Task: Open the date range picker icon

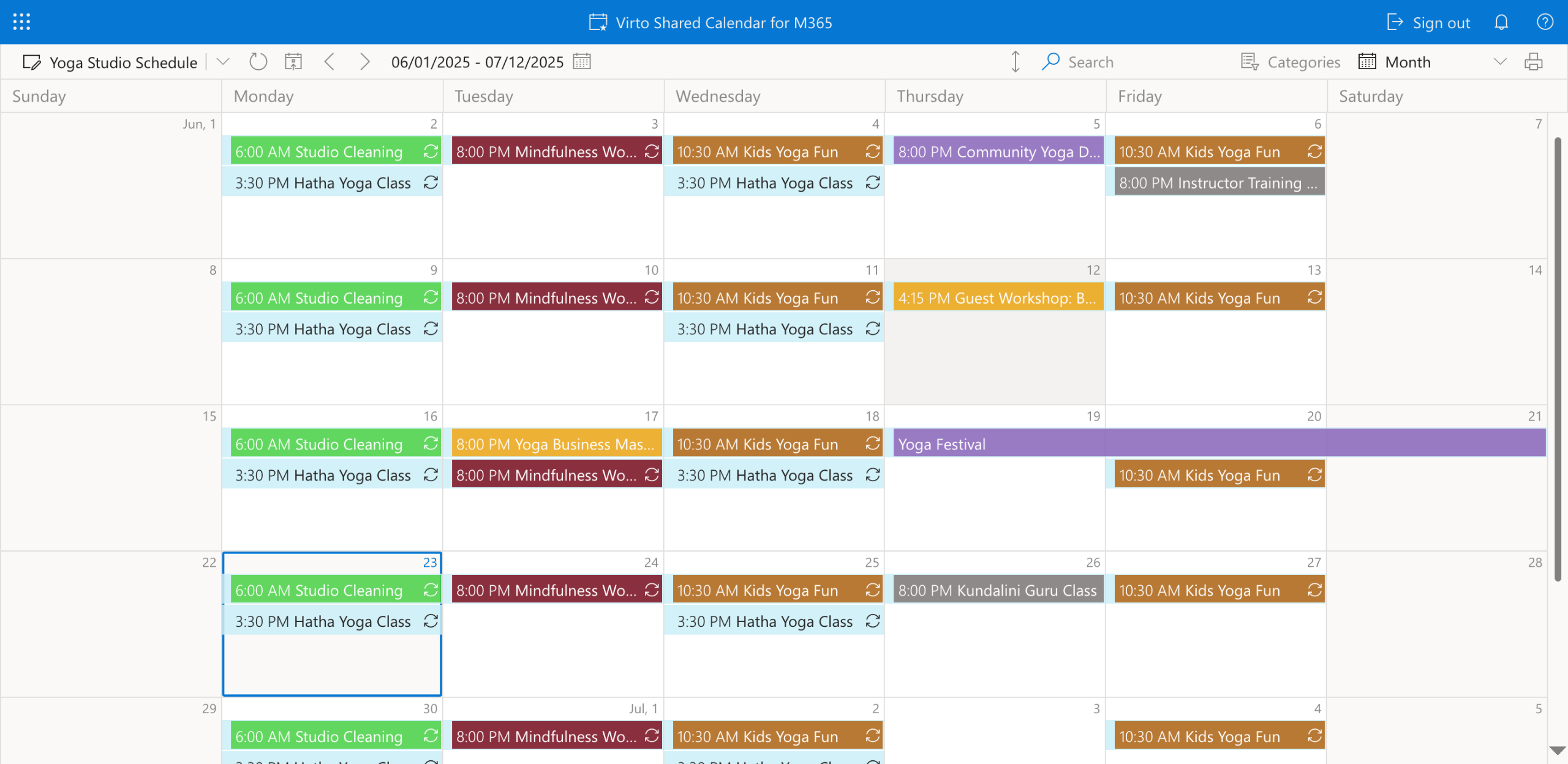Action: [581, 62]
